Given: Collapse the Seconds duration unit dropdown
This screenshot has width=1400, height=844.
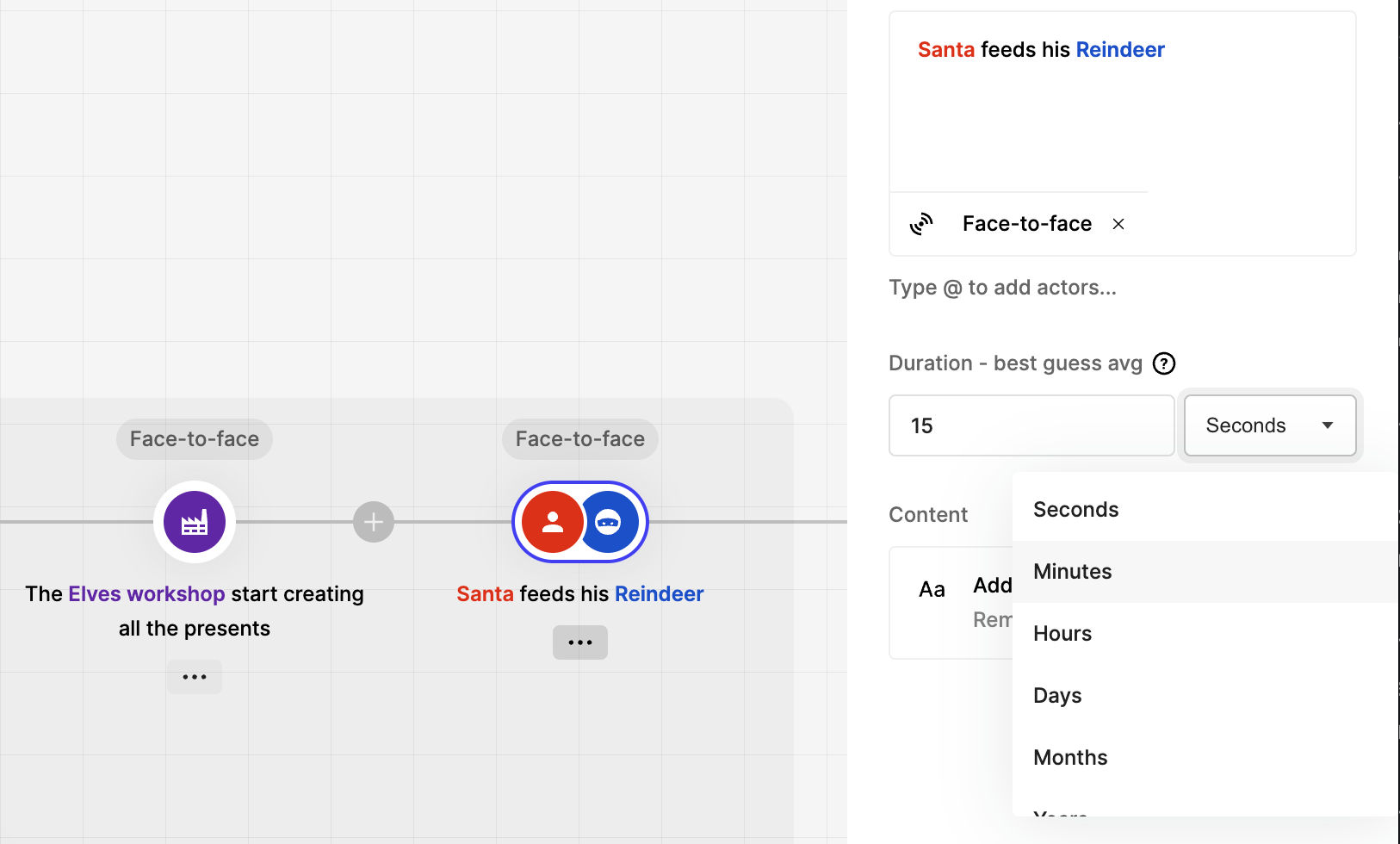Looking at the screenshot, I should (x=1270, y=425).
